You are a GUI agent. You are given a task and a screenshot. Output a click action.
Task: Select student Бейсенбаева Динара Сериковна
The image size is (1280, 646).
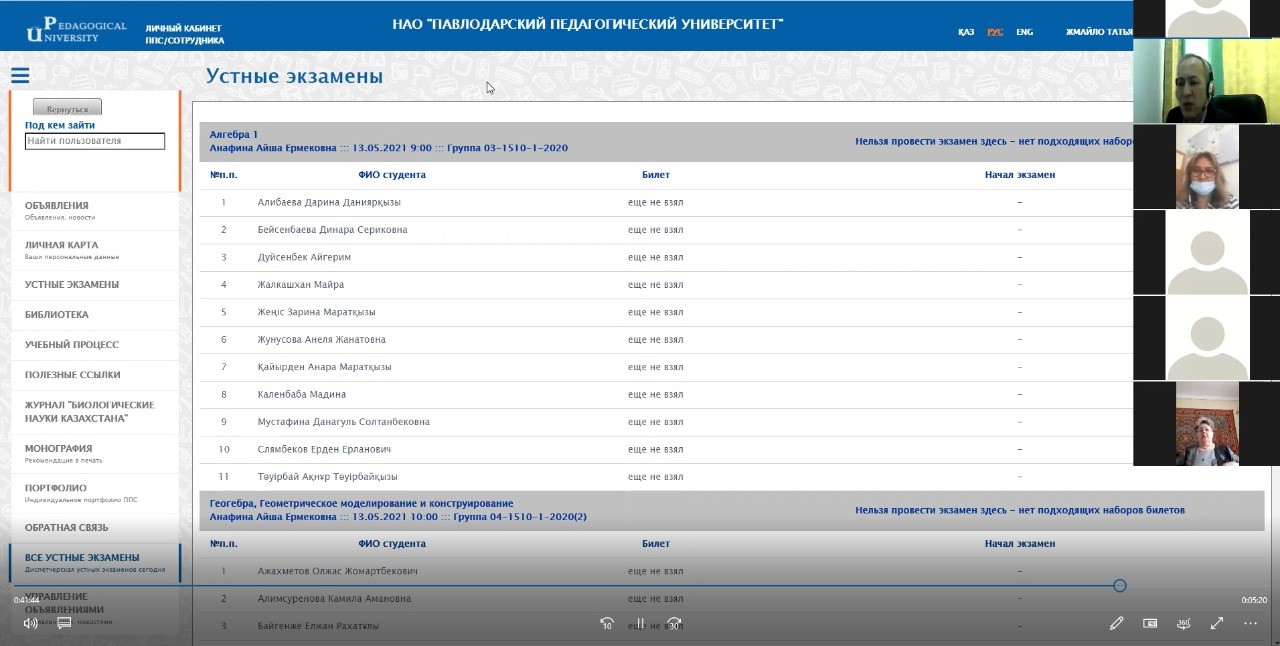click(x=332, y=230)
